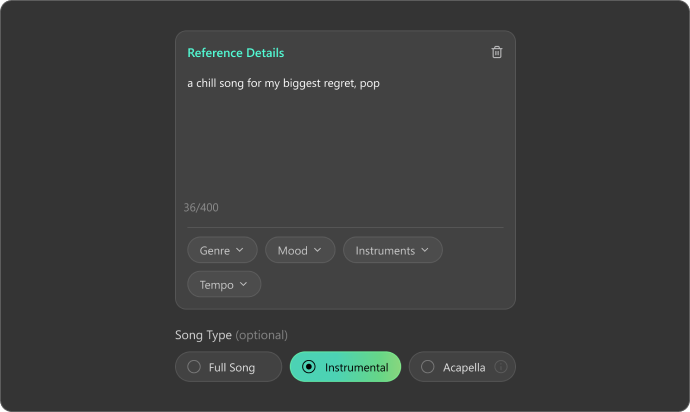Click the Song Type (optional) label

[231, 335]
